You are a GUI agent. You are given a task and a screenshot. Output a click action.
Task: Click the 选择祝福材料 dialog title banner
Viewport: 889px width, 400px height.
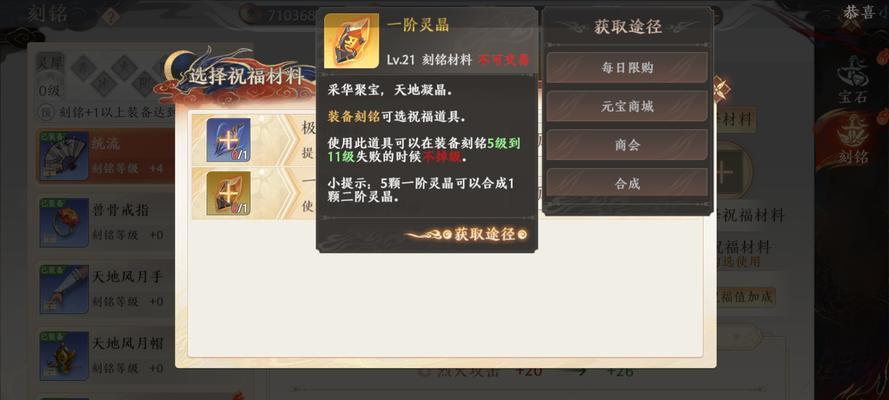pos(245,76)
